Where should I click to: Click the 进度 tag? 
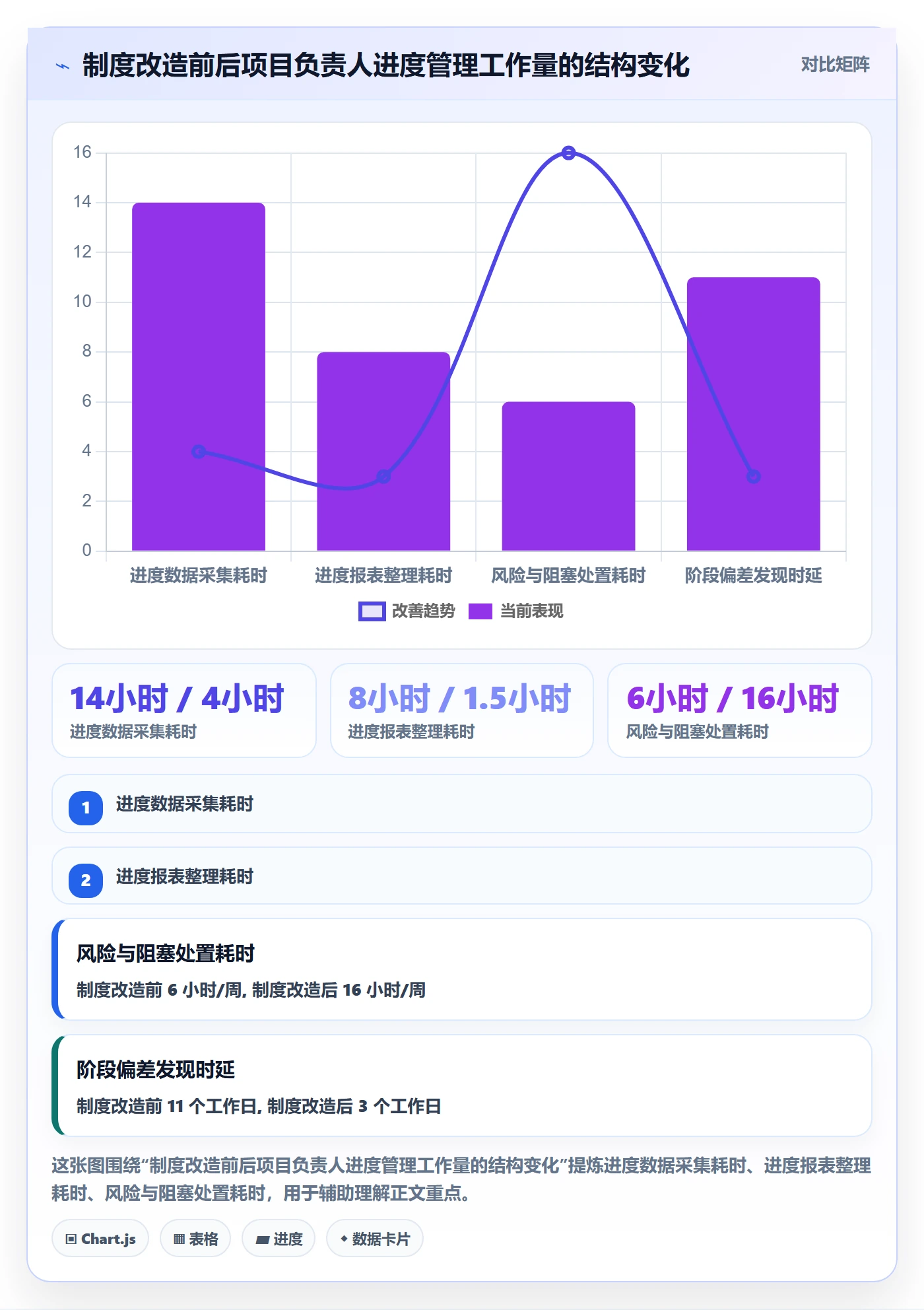click(x=279, y=1239)
